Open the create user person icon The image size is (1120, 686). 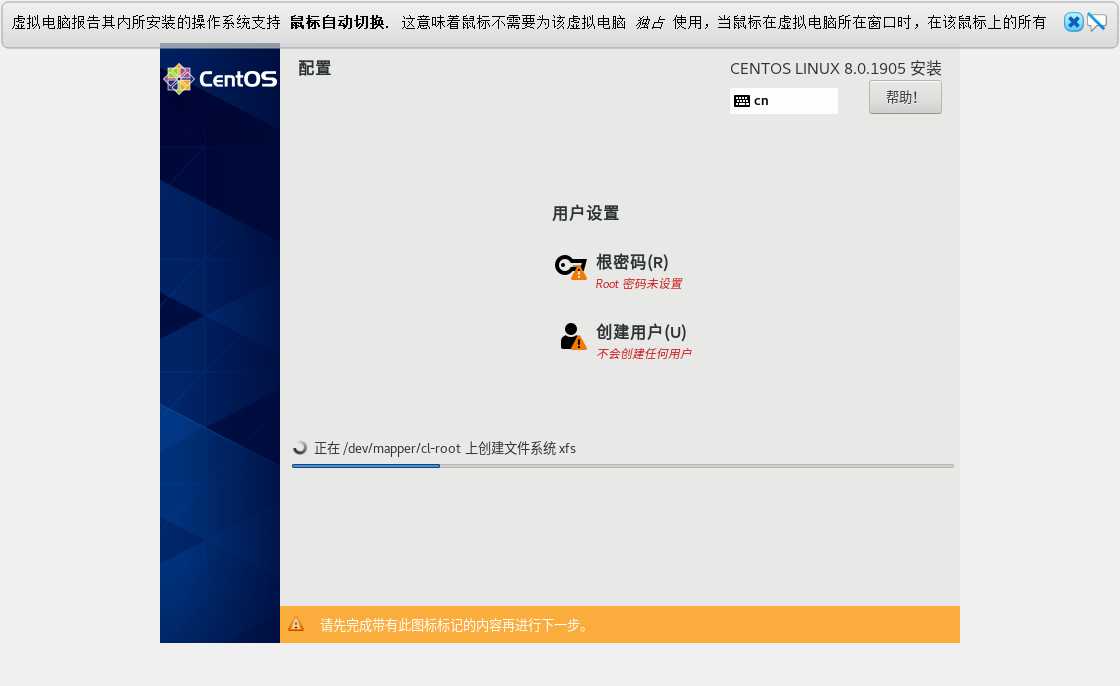573,337
